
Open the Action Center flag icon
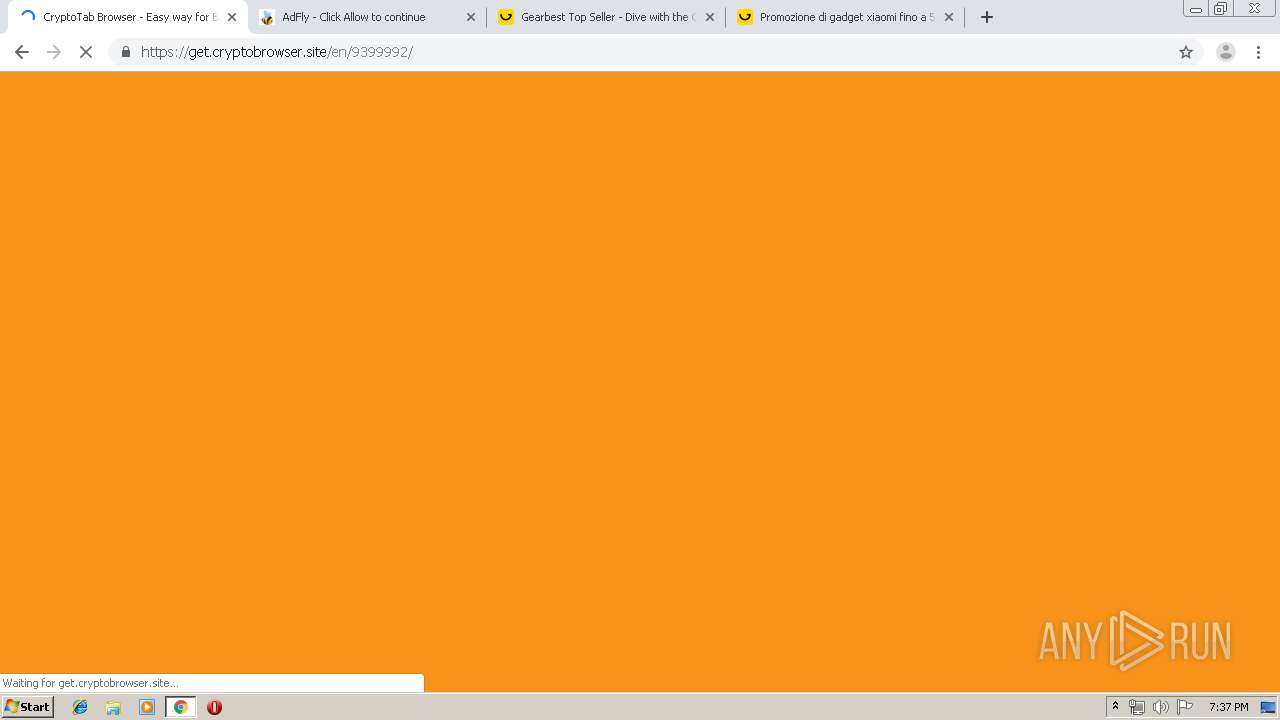(x=1185, y=707)
